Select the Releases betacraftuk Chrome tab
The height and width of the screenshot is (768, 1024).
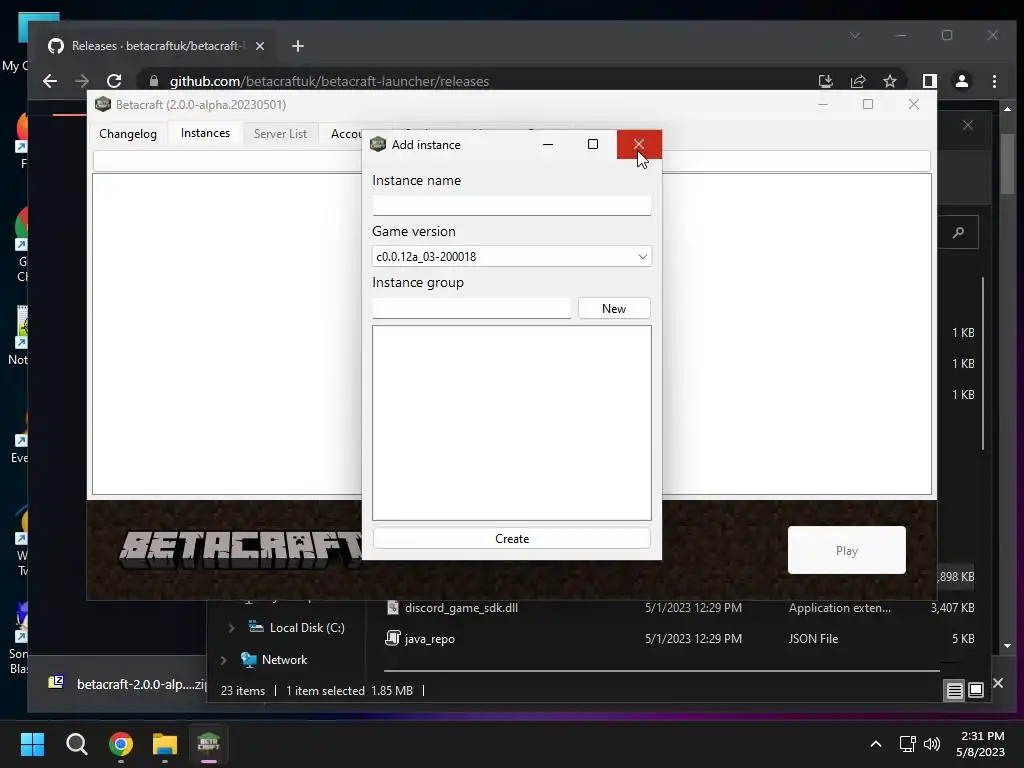pyautogui.click(x=155, y=46)
